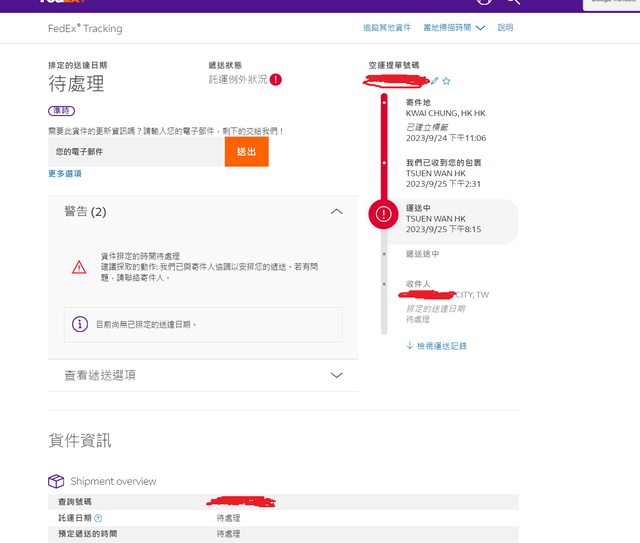This screenshot has width=640, height=543.
Task: Click the purple info circle icon
Action: 79,324
